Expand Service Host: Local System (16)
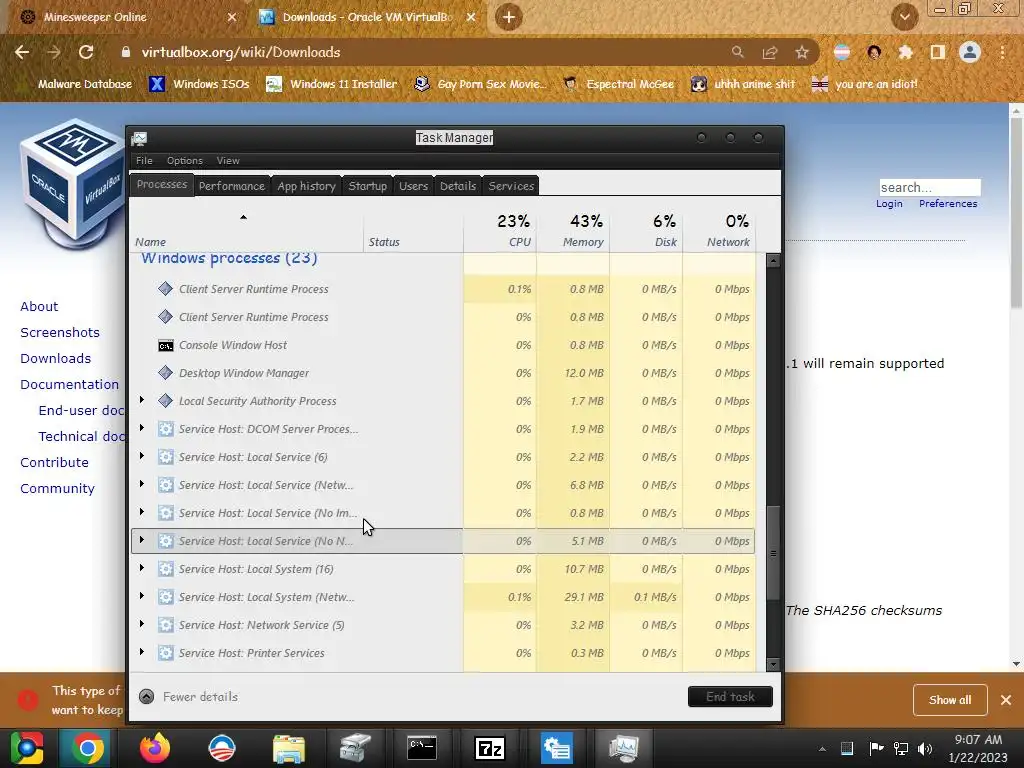Image resolution: width=1024 pixels, height=768 pixels. coord(142,569)
